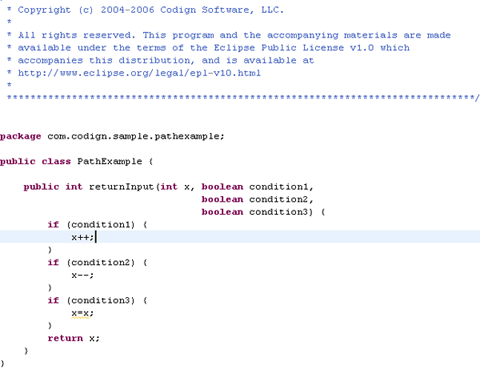Screen dimensions: 480x370
Task: Click the x--; statement
Action: pyautogui.click(x=82, y=275)
